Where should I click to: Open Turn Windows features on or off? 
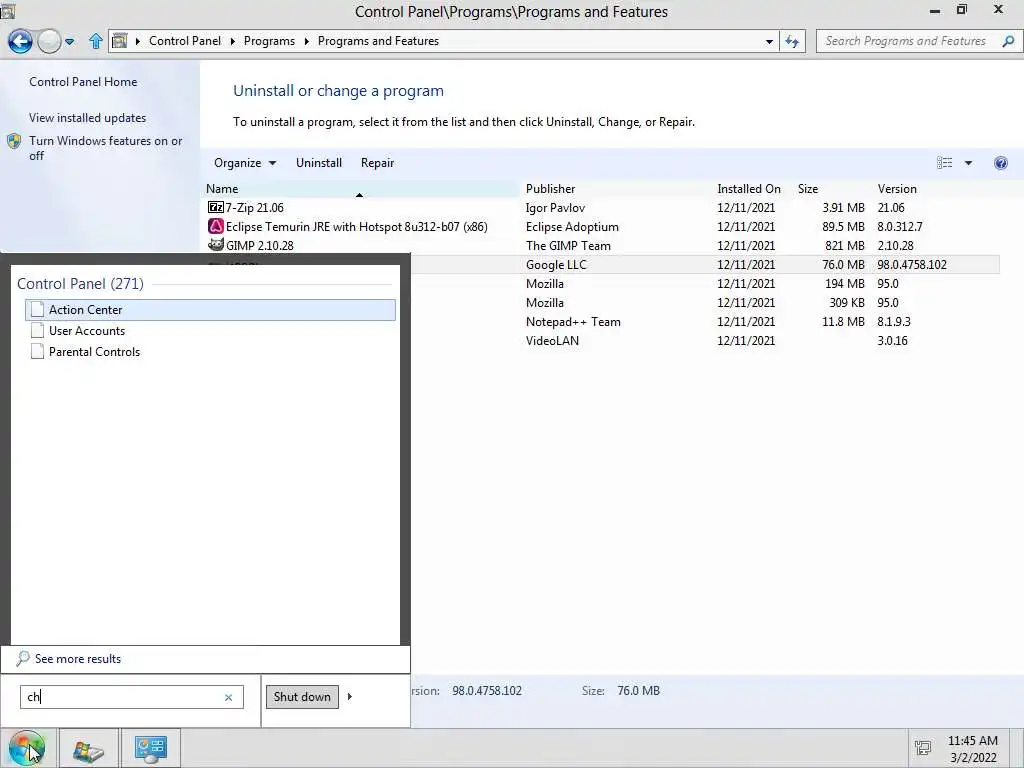[x=105, y=148]
